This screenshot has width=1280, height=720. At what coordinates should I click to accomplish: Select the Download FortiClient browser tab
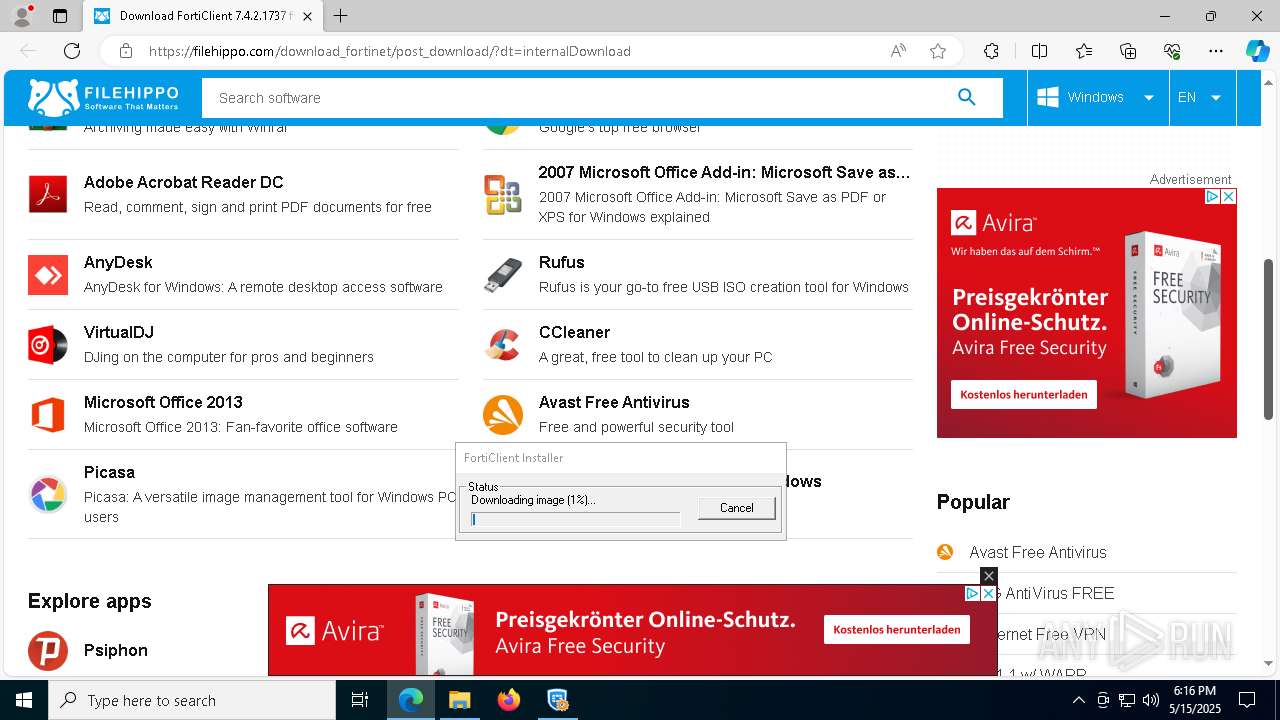click(203, 16)
